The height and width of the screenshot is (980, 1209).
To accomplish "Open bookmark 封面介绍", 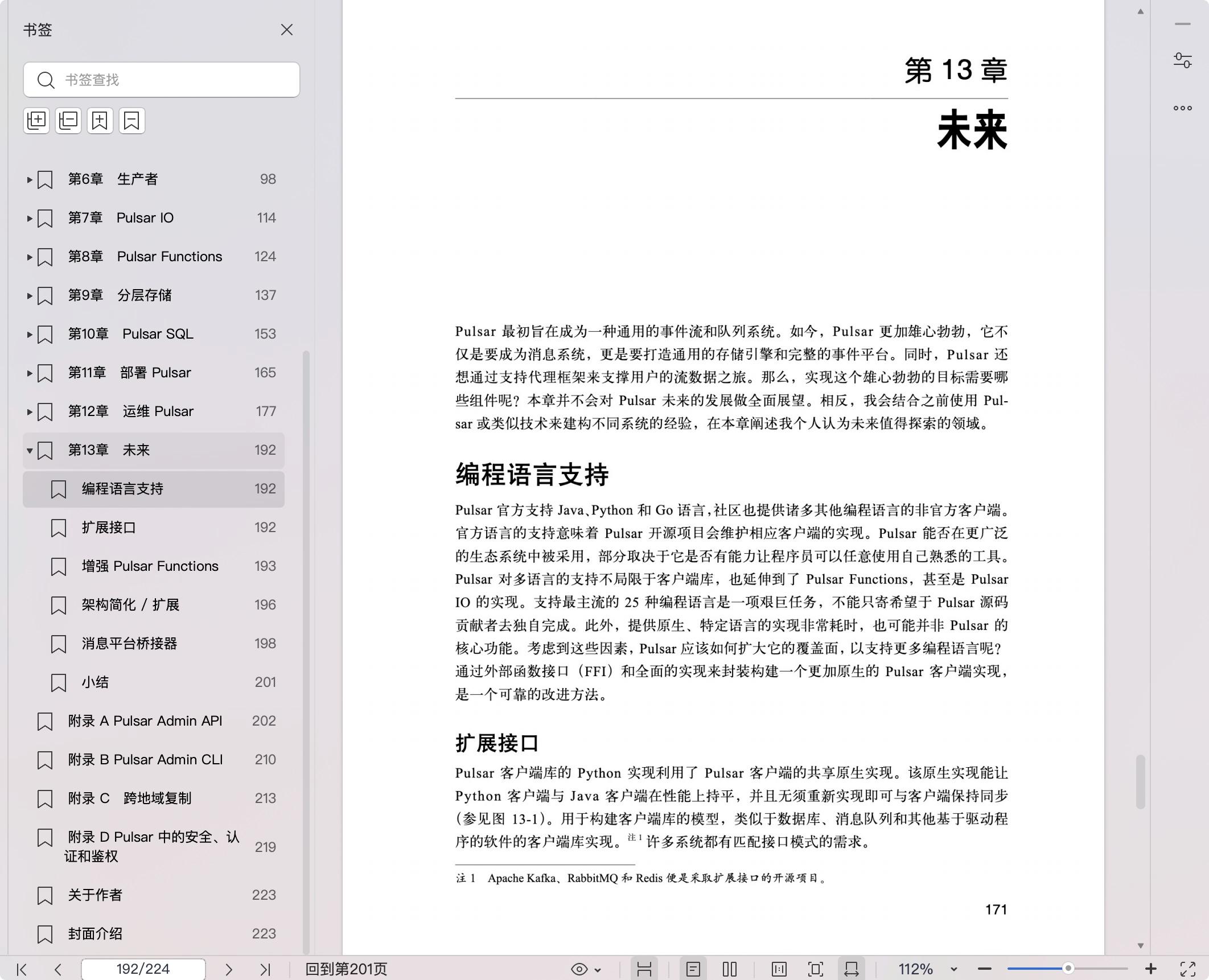I will click(154, 934).
